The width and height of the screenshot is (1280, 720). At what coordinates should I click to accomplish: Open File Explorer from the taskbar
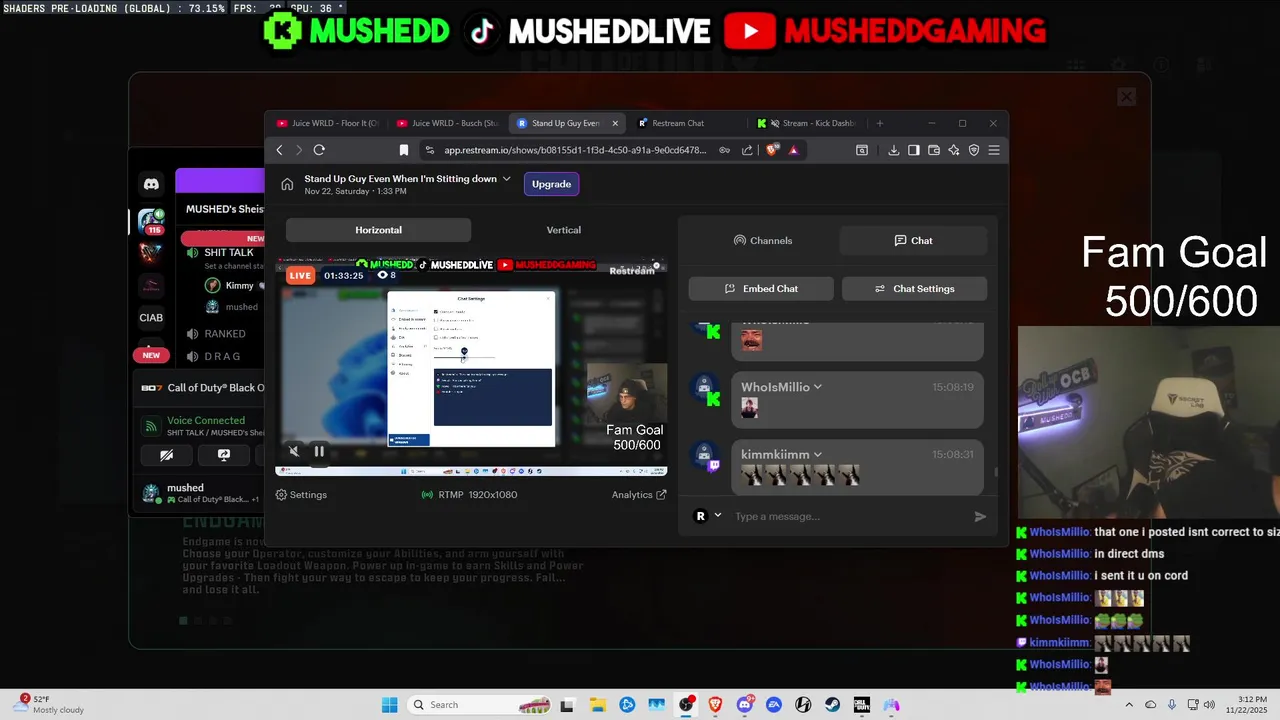coord(598,705)
